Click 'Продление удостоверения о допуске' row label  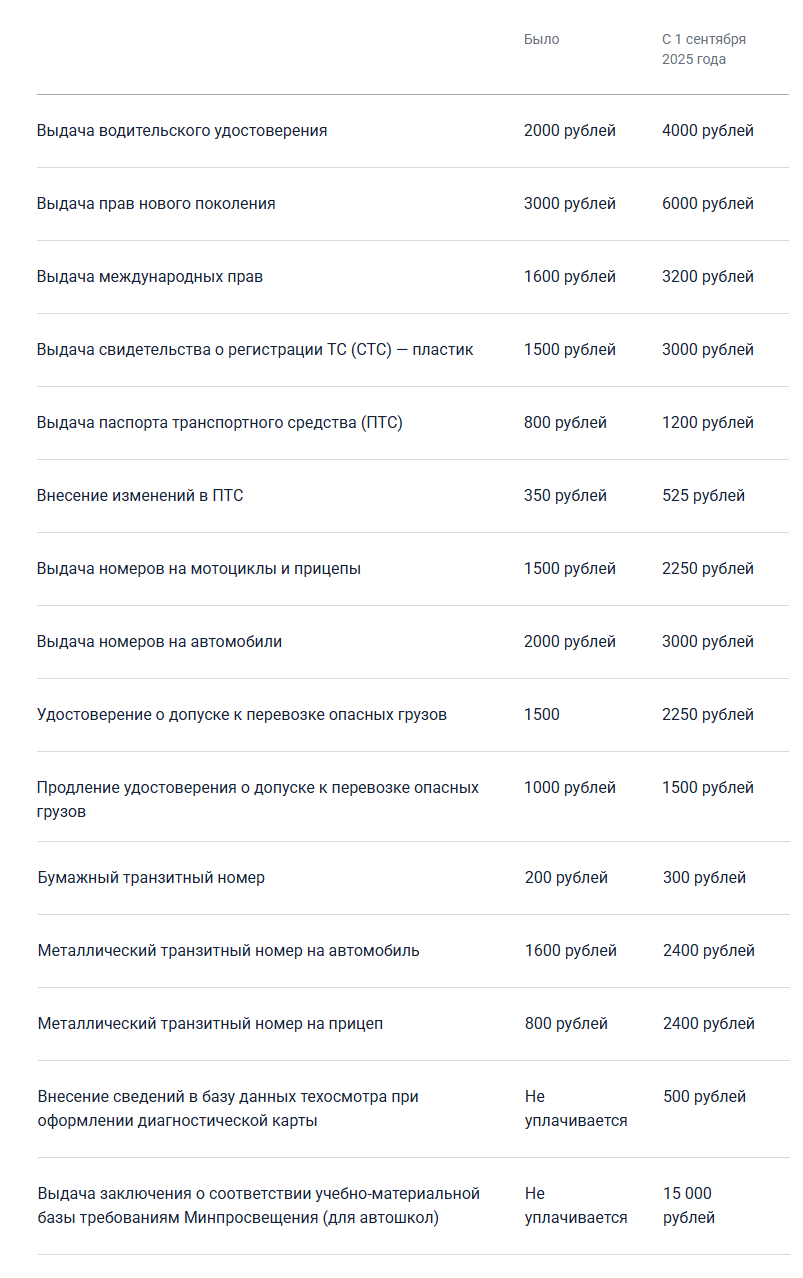pyautogui.click(x=258, y=799)
